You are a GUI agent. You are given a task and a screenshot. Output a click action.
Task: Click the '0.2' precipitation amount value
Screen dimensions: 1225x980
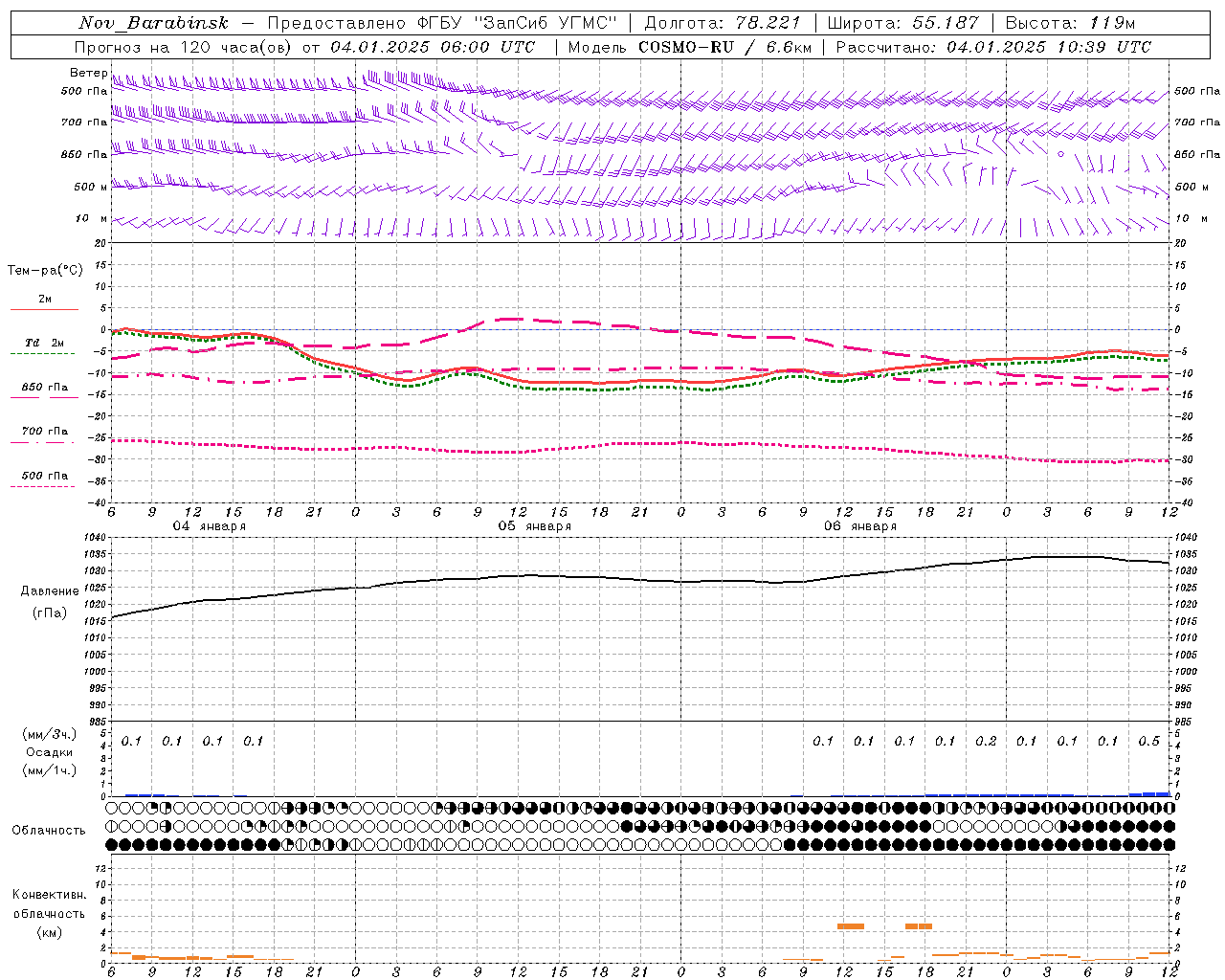click(x=986, y=742)
